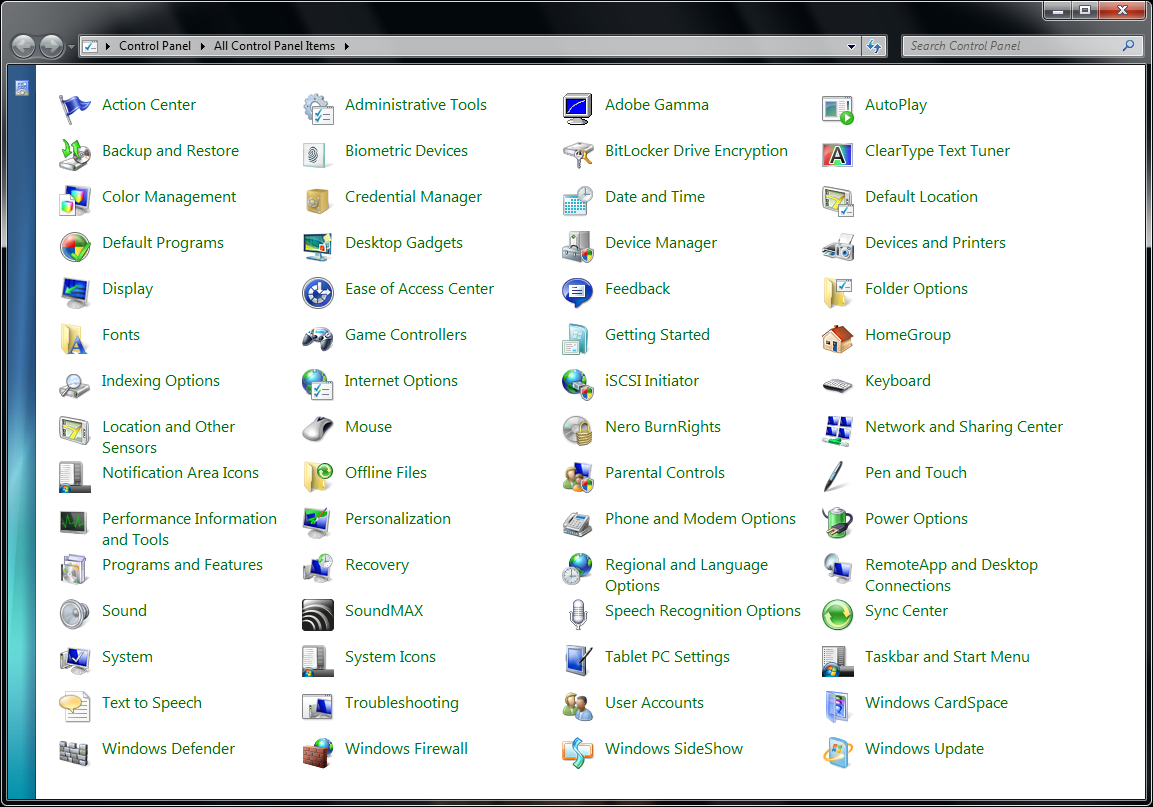Click the Forward navigation button
Screen dimensions: 1153x807
click(x=51, y=46)
